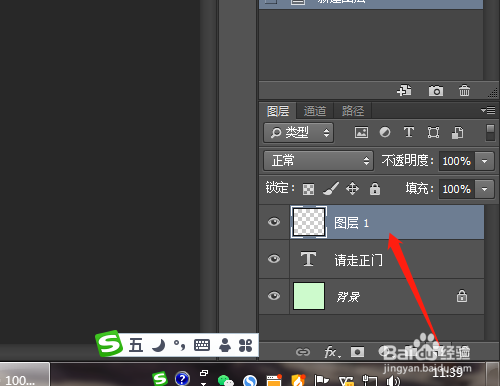The height and width of the screenshot is (386, 500).
Task: Lock layer position move icon
Action: (x=352, y=188)
